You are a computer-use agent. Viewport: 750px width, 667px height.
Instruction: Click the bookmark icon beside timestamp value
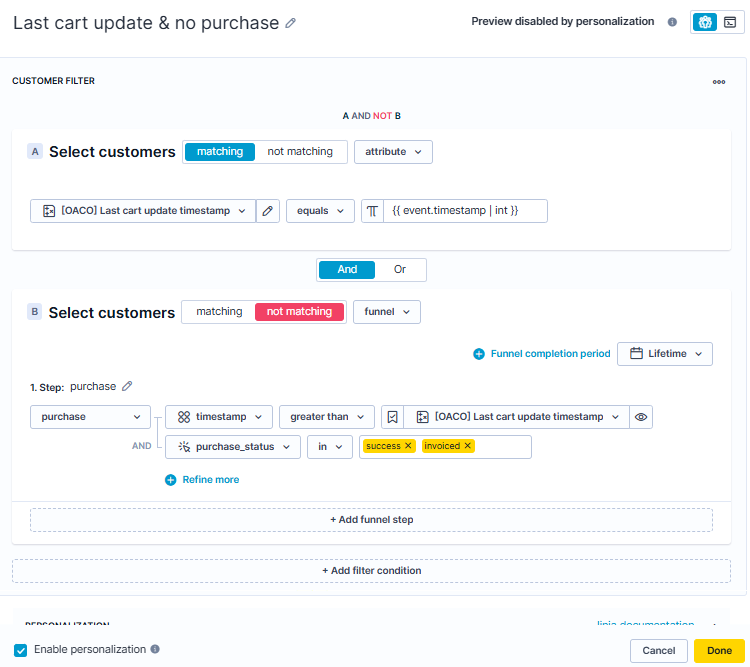(x=393, y=417)
